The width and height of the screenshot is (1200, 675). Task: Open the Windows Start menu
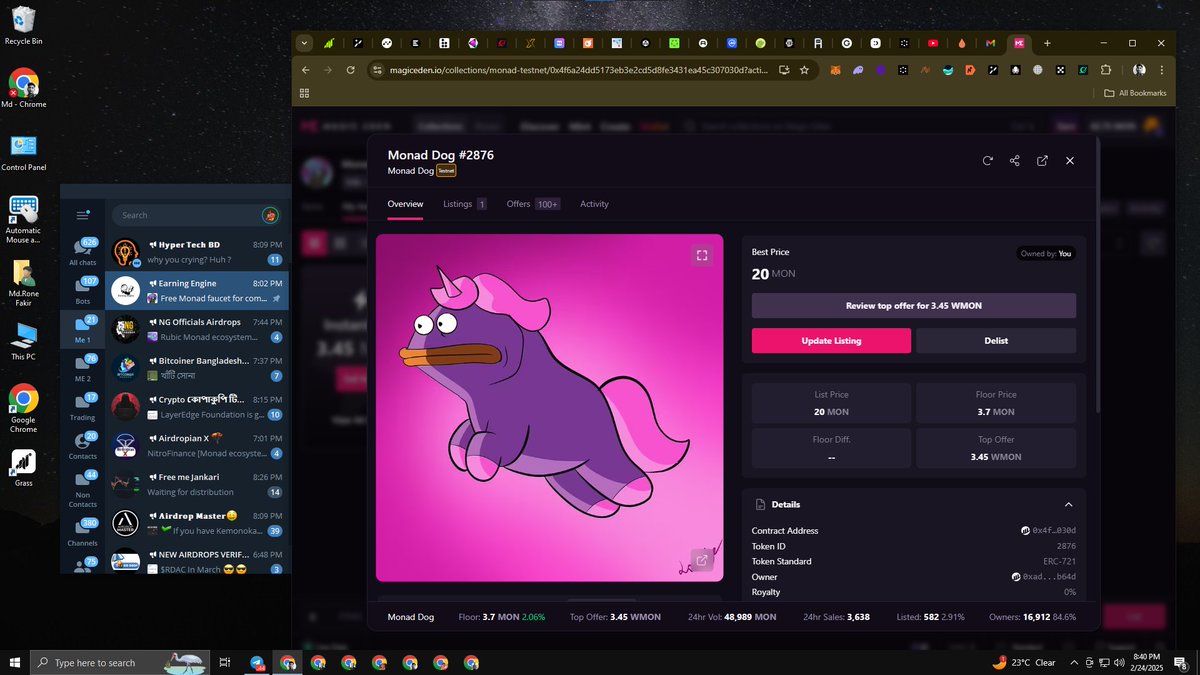point(14,662)
